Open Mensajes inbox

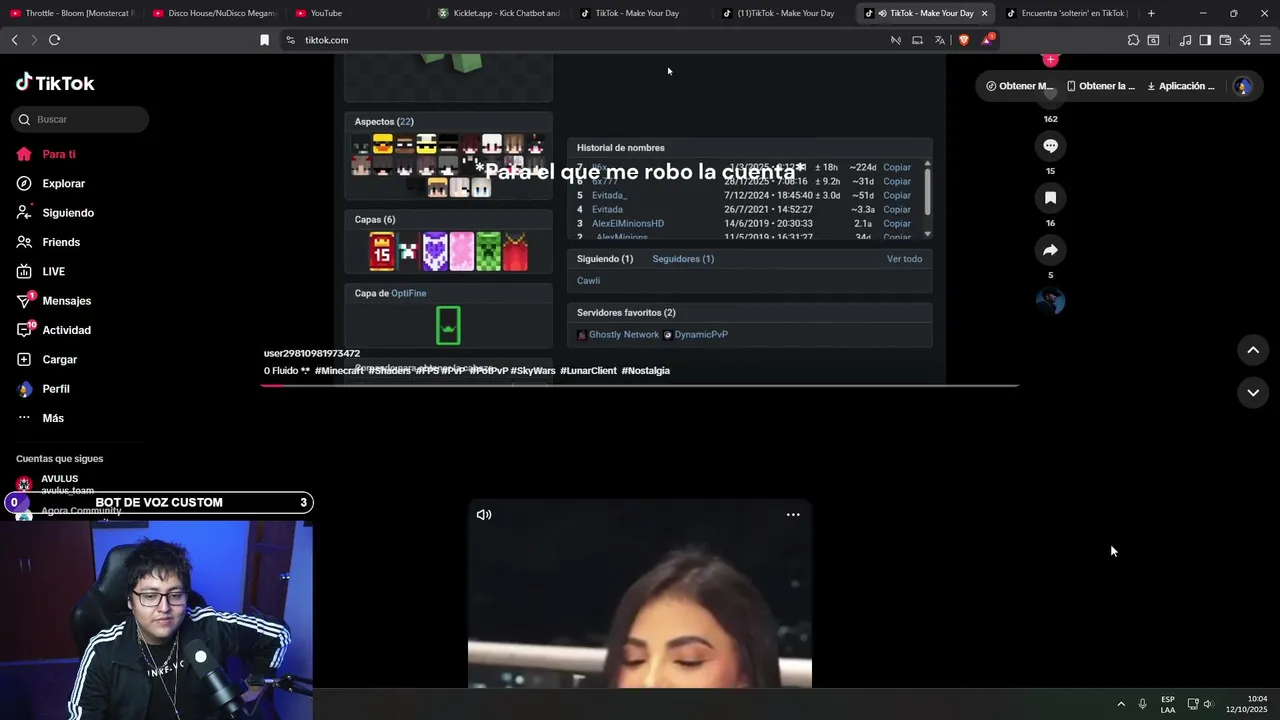54,300
